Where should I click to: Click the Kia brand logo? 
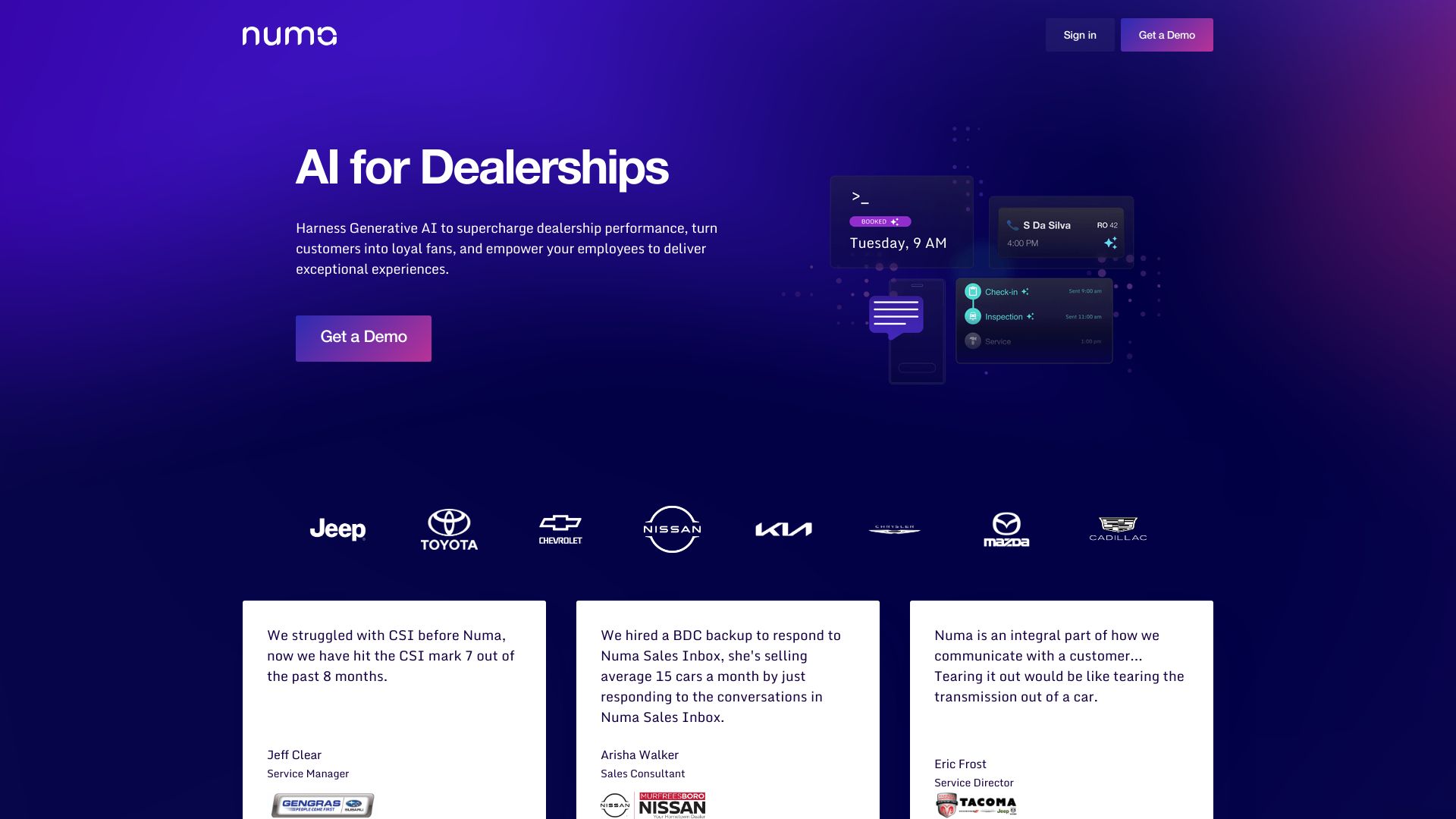click(x=783, y=528)
